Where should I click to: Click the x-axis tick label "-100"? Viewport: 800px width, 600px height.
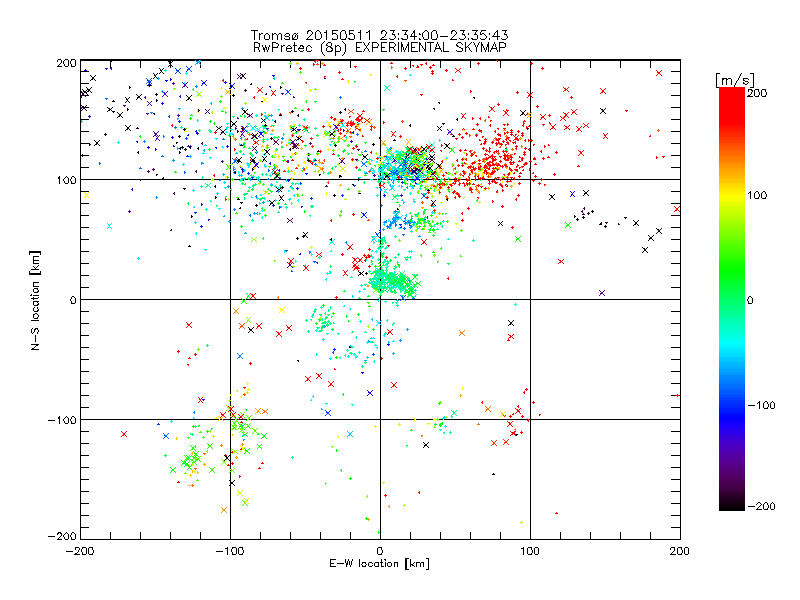click(230, 551)
